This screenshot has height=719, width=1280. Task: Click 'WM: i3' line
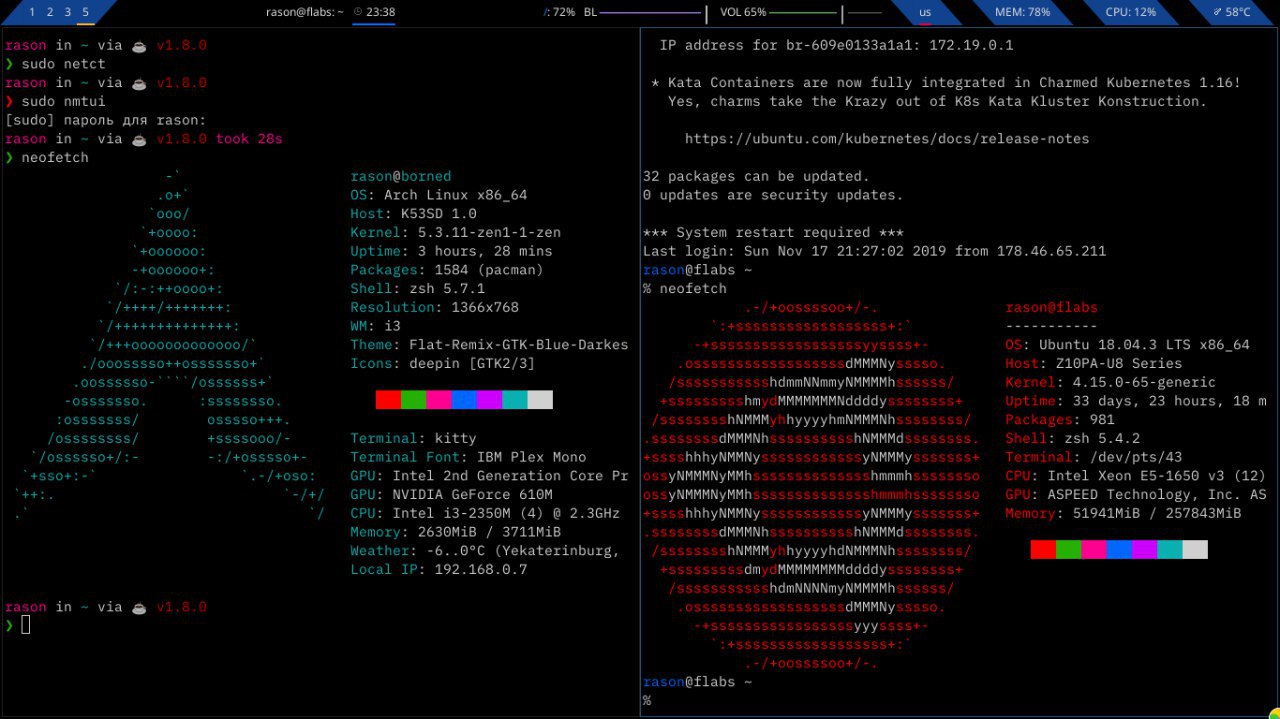coord(375,326)
